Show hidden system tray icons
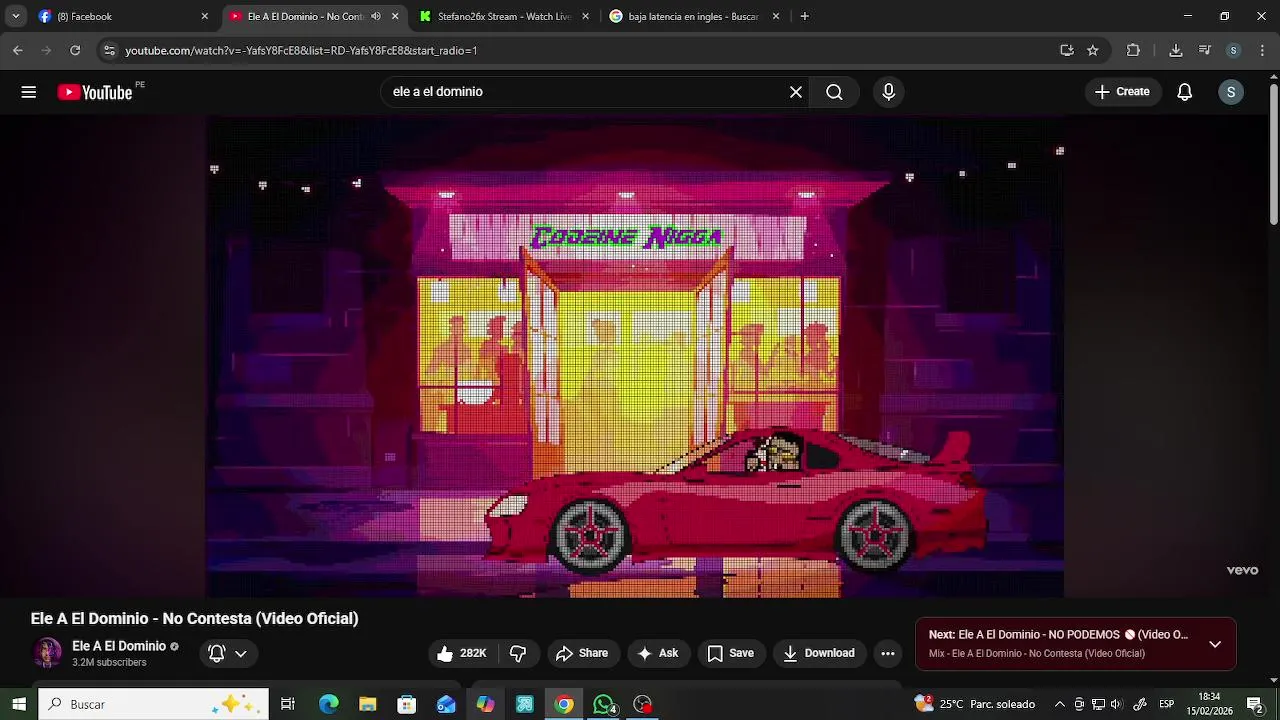This screenshot has height=720, width=1280. coord(1060,704)
